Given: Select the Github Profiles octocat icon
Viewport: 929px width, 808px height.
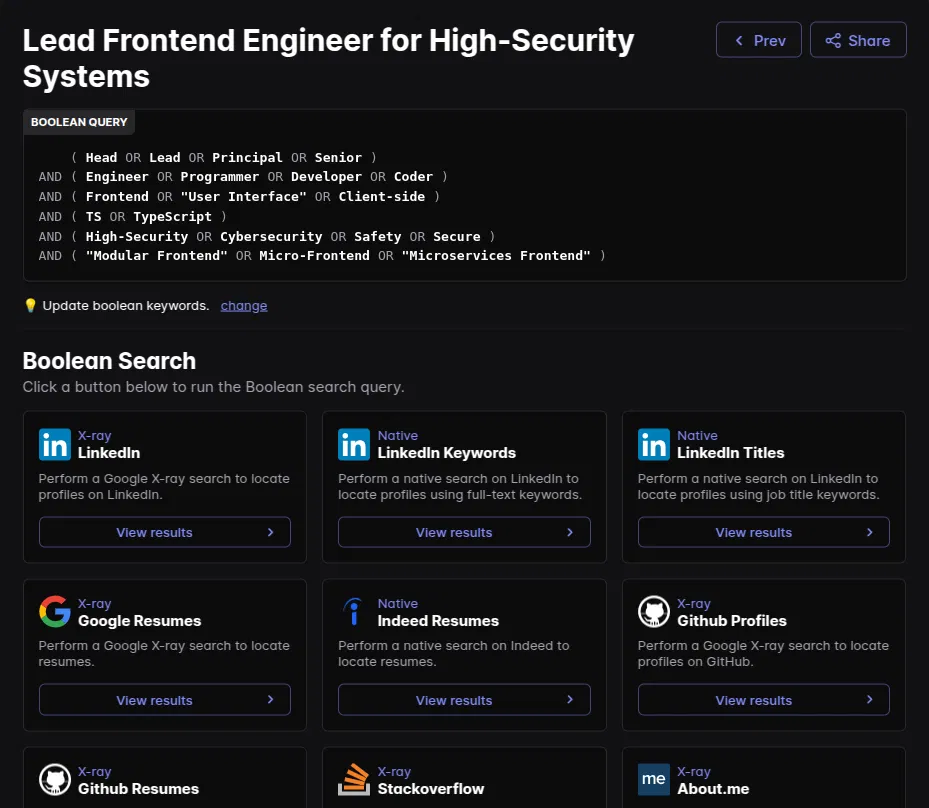Looking at the screenshot, I should (653, 612).
